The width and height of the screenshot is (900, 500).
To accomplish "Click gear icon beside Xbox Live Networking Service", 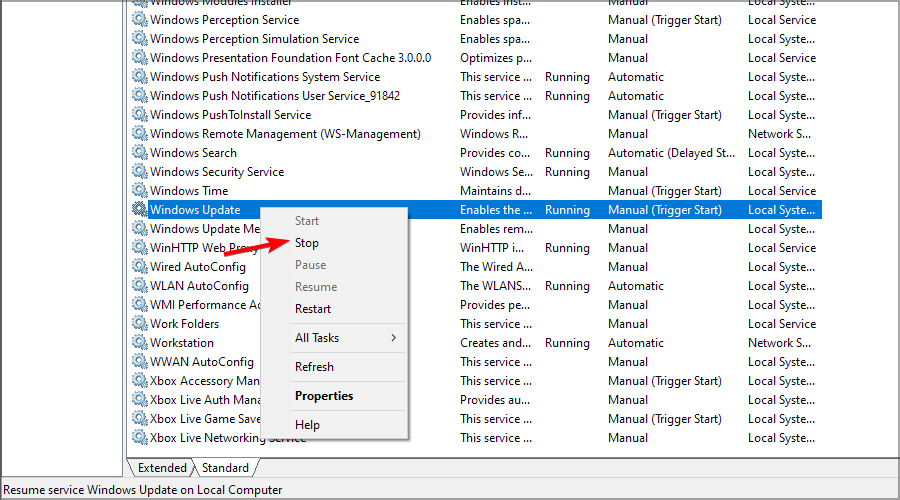I will (139, 437).
